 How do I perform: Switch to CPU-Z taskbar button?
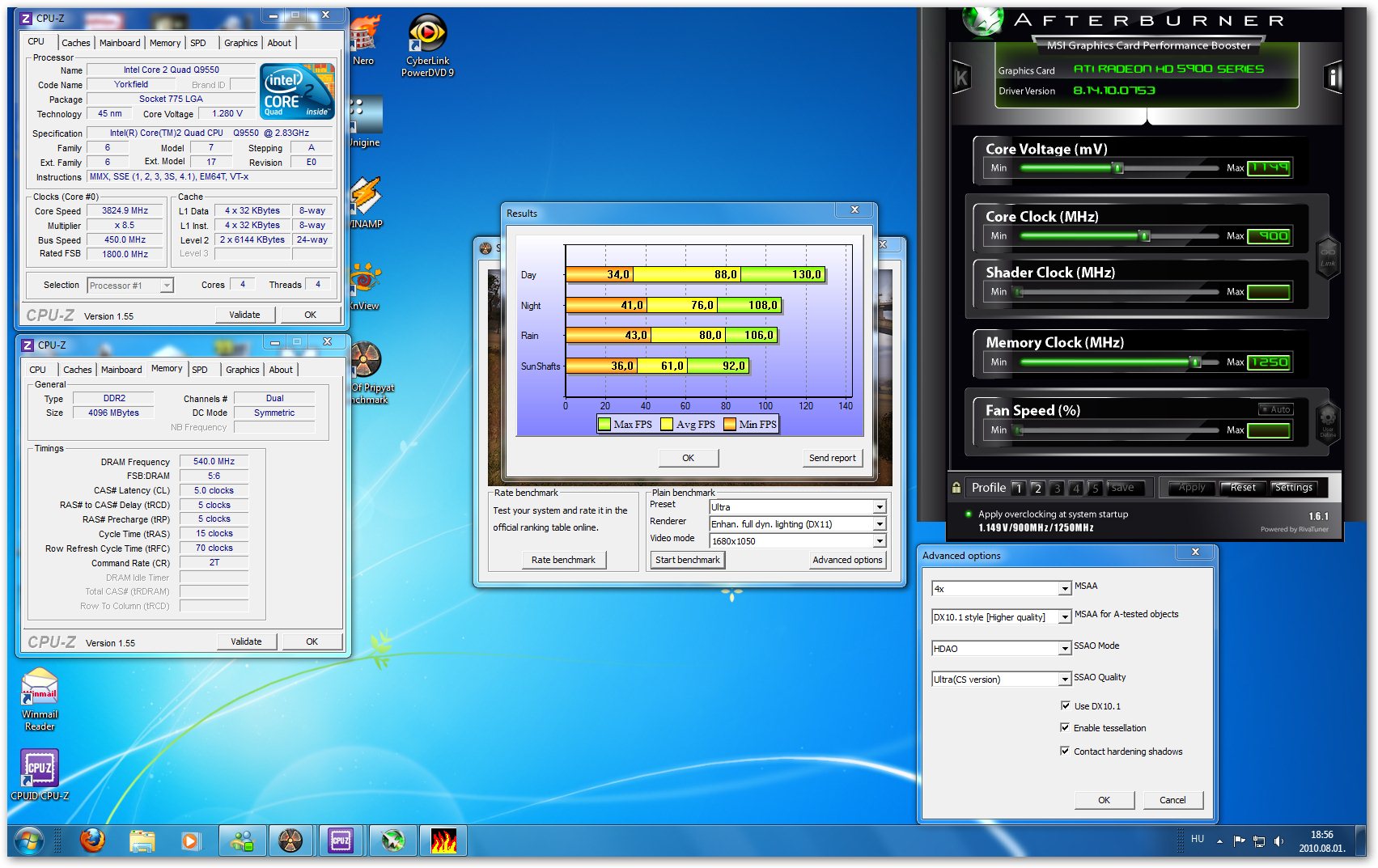[341, 841]
